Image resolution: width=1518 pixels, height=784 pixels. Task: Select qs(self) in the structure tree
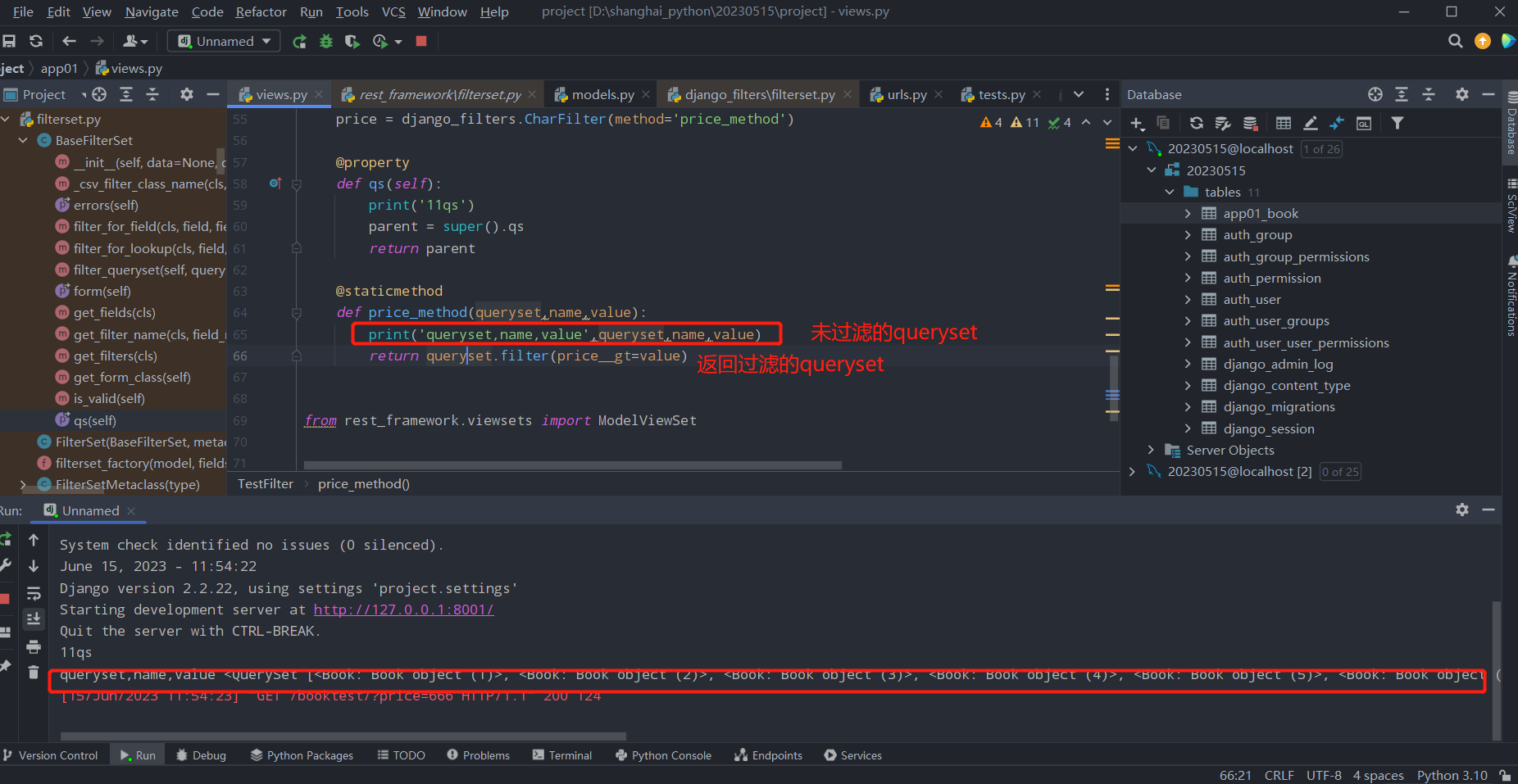[x=94, y=420]
